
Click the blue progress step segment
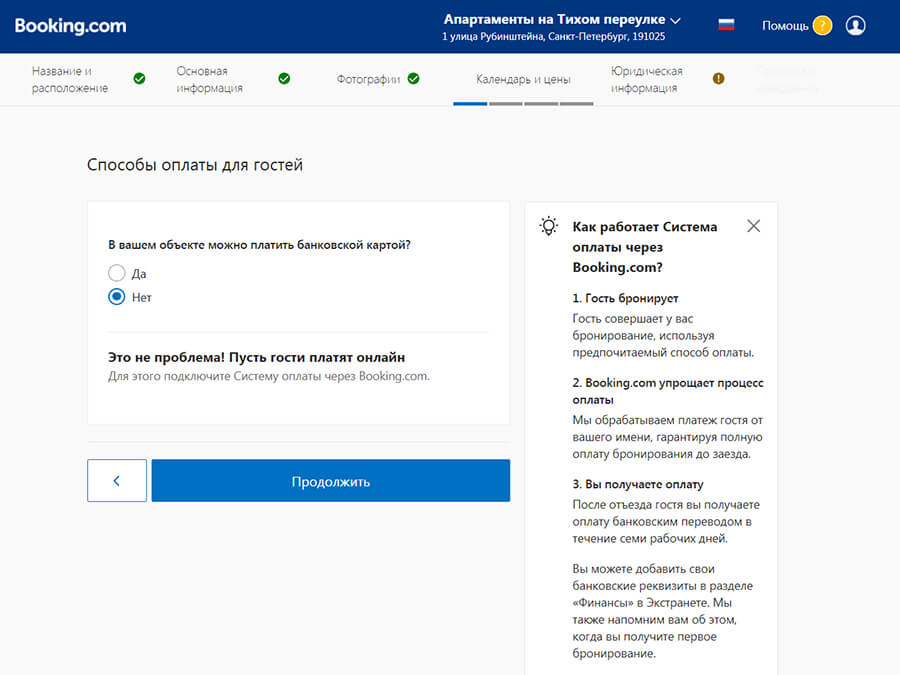(x=470, y=103)
